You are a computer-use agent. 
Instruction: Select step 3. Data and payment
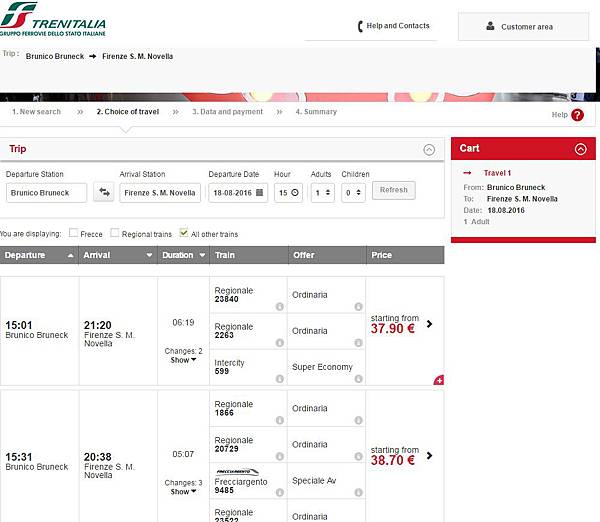tap(227, 112)
